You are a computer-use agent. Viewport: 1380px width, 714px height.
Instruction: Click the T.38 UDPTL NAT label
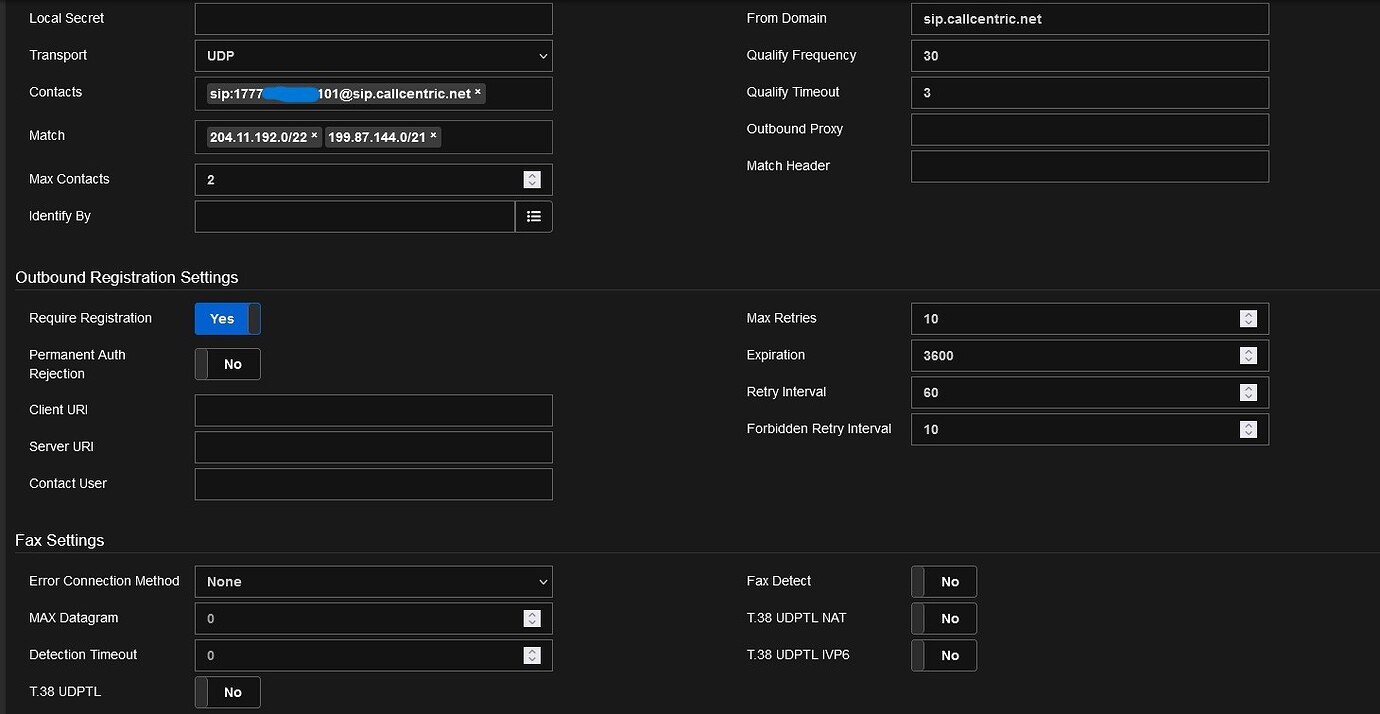[796, 618]
